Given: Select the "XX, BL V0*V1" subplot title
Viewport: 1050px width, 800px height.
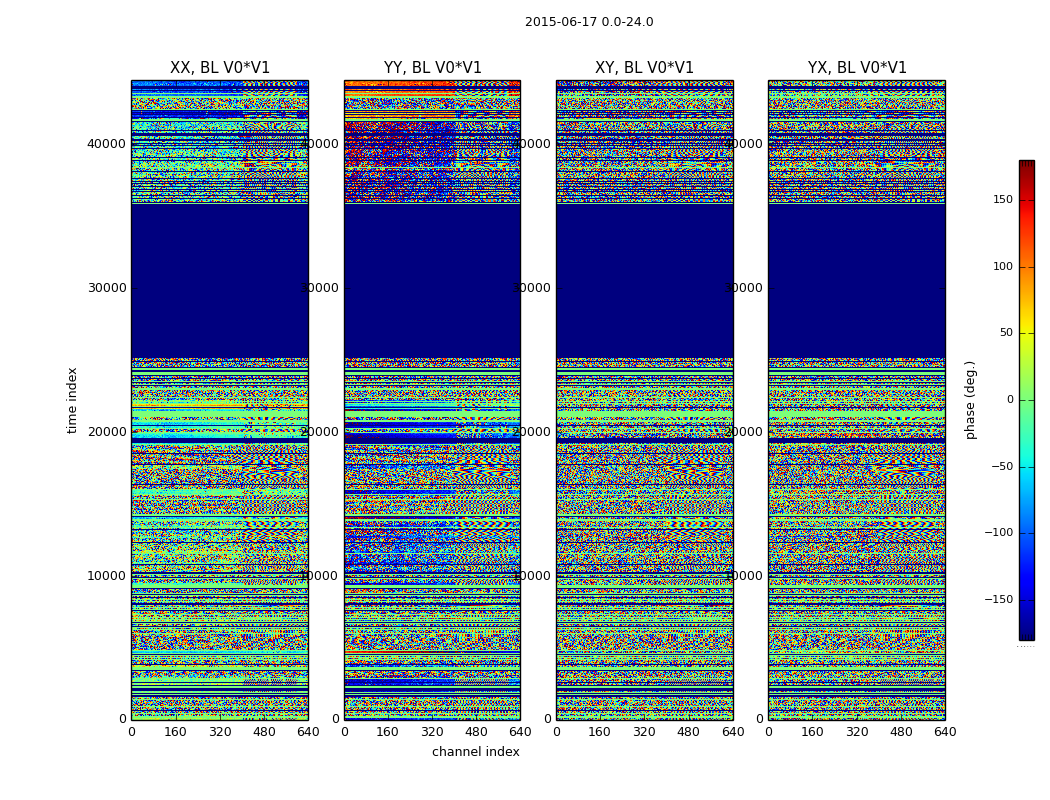Looking at the screenshot, I should (220, 68).
